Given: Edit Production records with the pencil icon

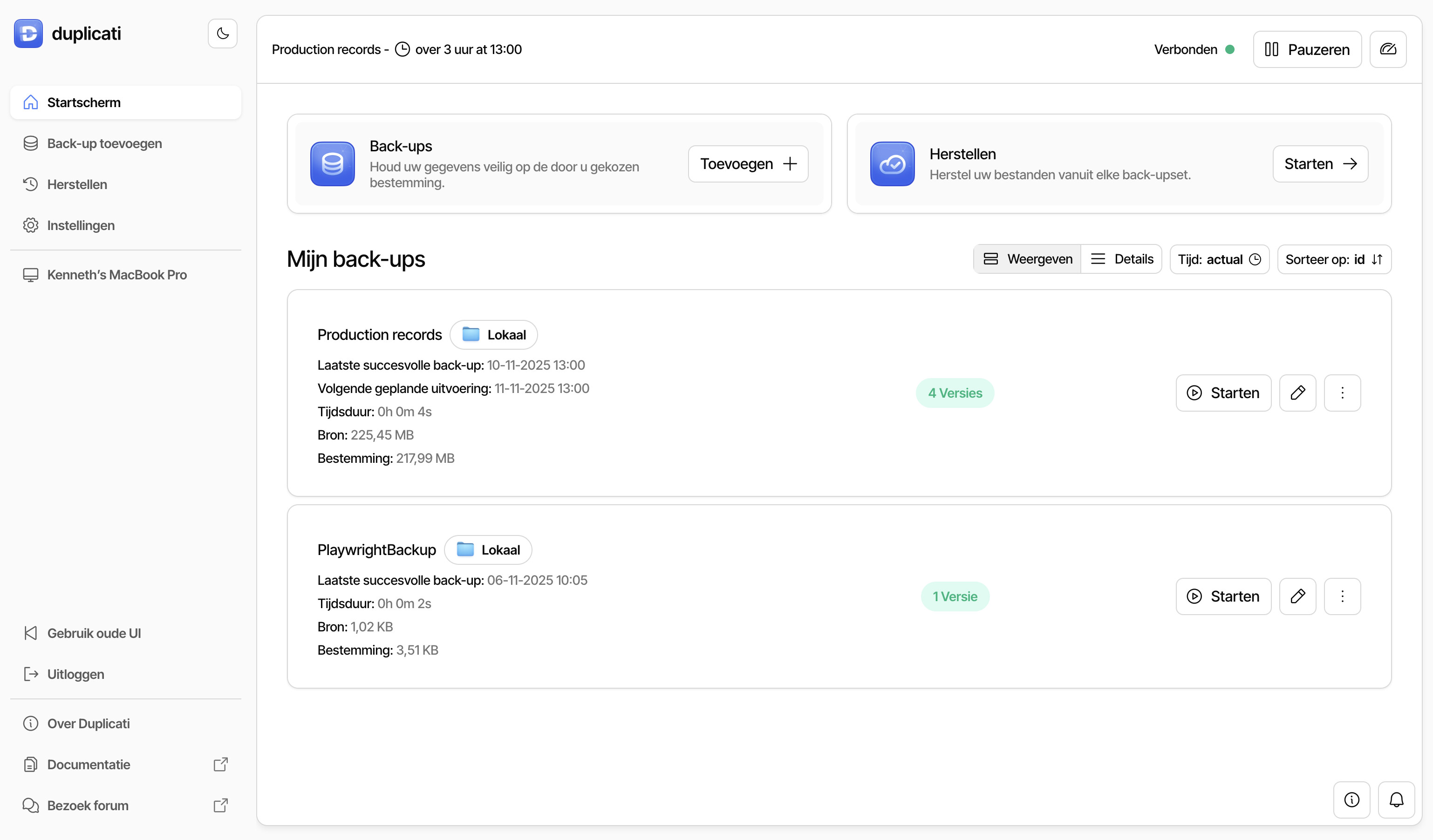Looking at the screenshot, I should pyautogui.click(x=1297, y=393).
